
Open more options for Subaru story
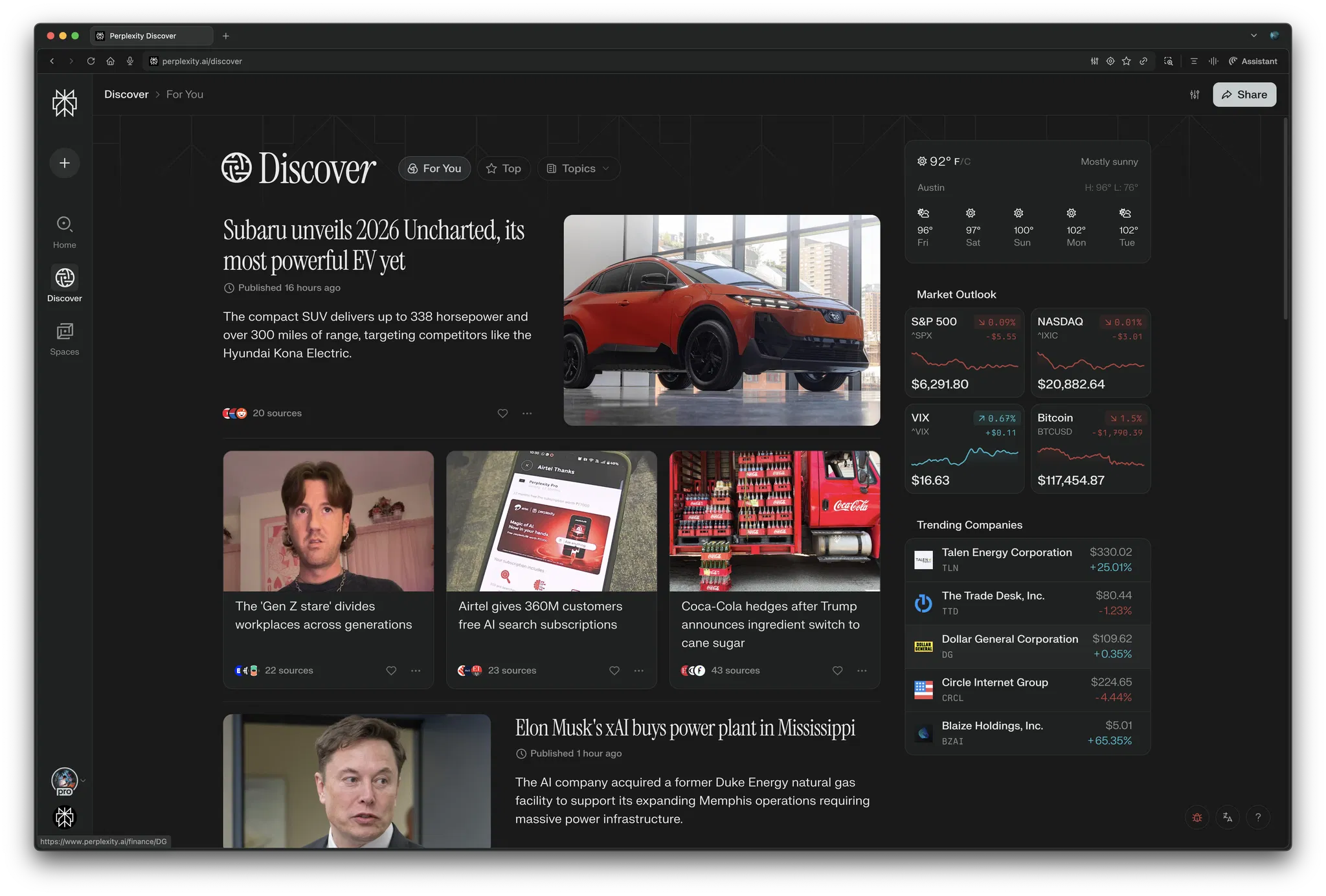pos(527,413)
